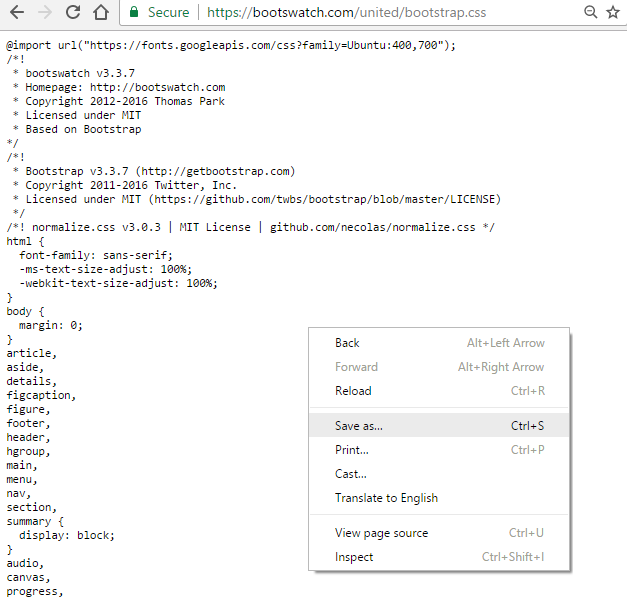Click the @import url line of CSS text
627x599 pixels.
231,45
